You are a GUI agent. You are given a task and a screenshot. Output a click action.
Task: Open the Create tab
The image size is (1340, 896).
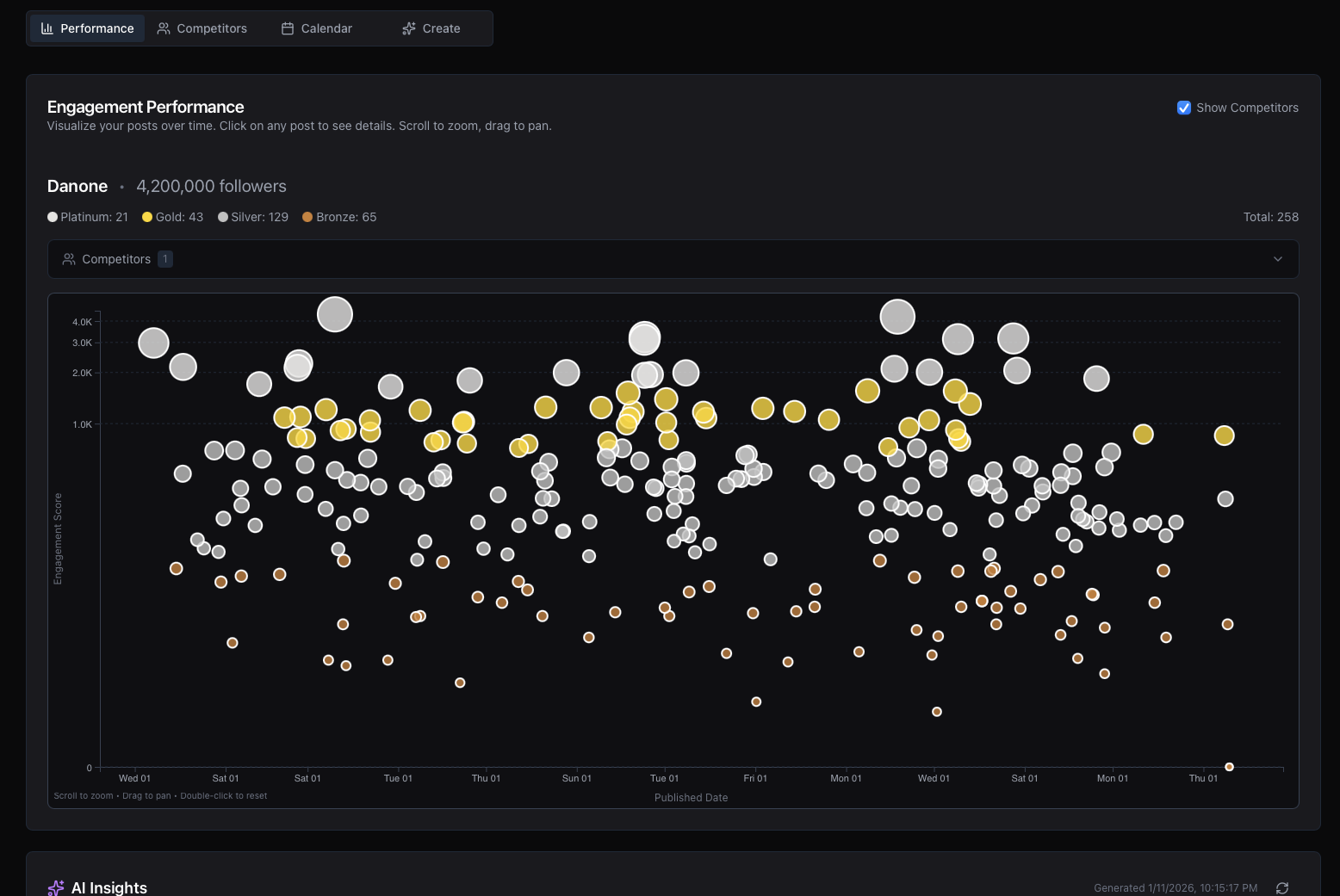click(431, 28)
